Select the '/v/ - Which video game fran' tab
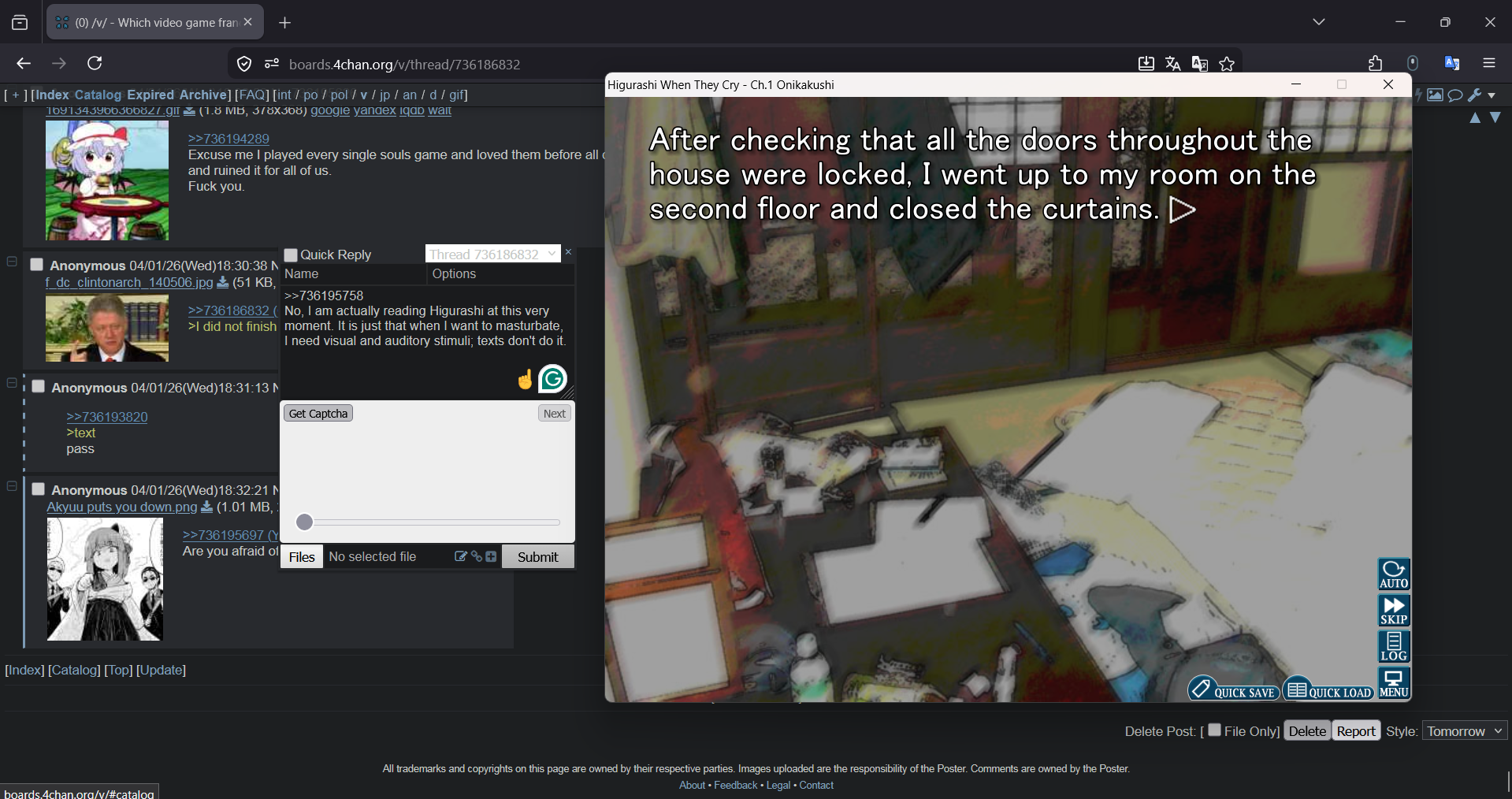Screen dimensions: 1512x799 coord(156,22)
